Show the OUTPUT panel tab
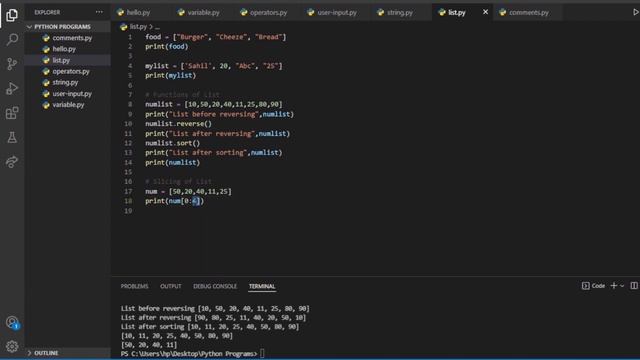640x360 pixels. [171, 286]
